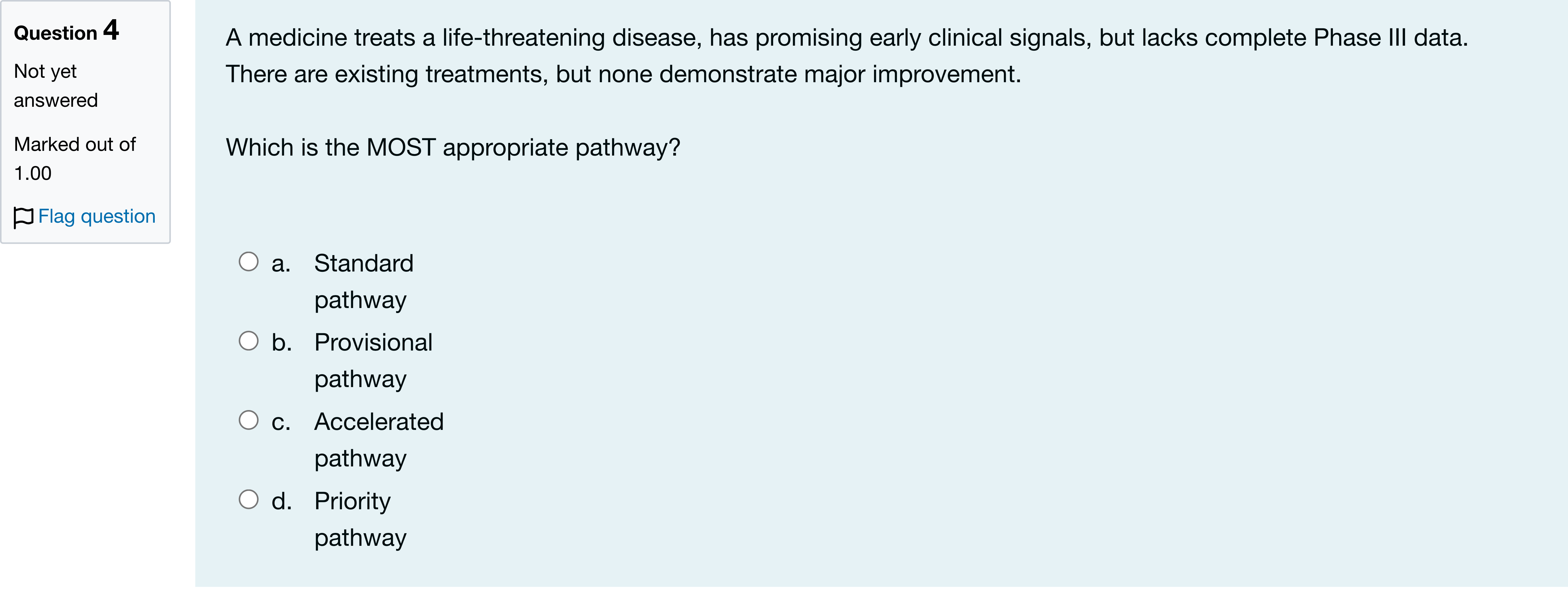Viewport: 1568px width, 611px height.
Task: Pick the Accelerated pathway radio button
Action: tap(248, 420)
